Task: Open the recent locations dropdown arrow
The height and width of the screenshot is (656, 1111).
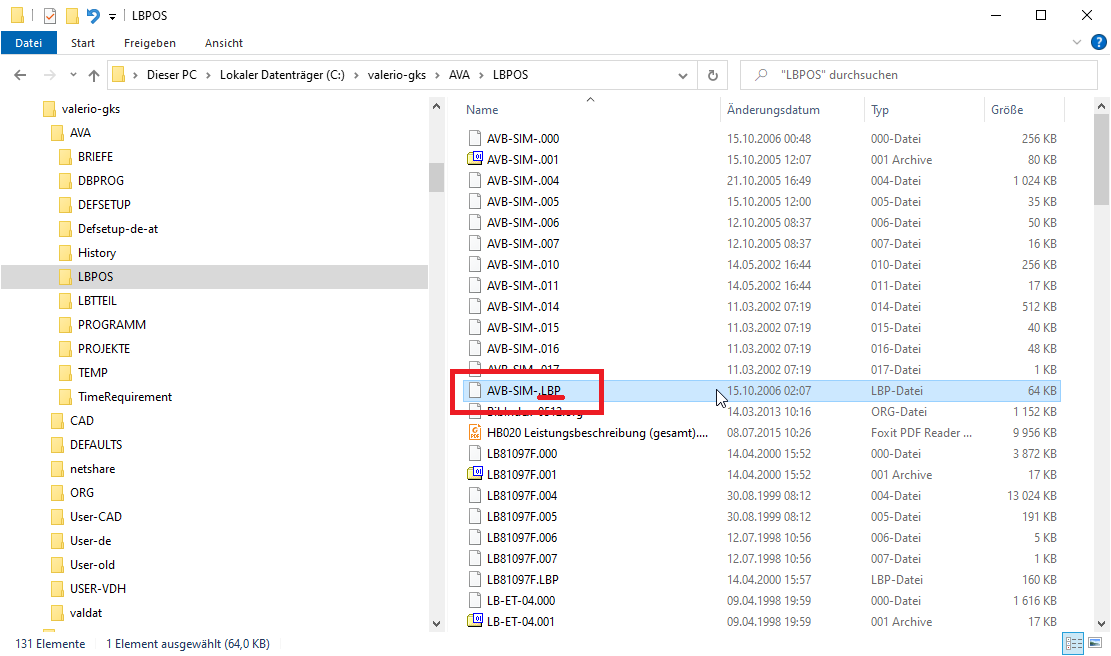Action: pyautogui.click(x=72, y=75)
